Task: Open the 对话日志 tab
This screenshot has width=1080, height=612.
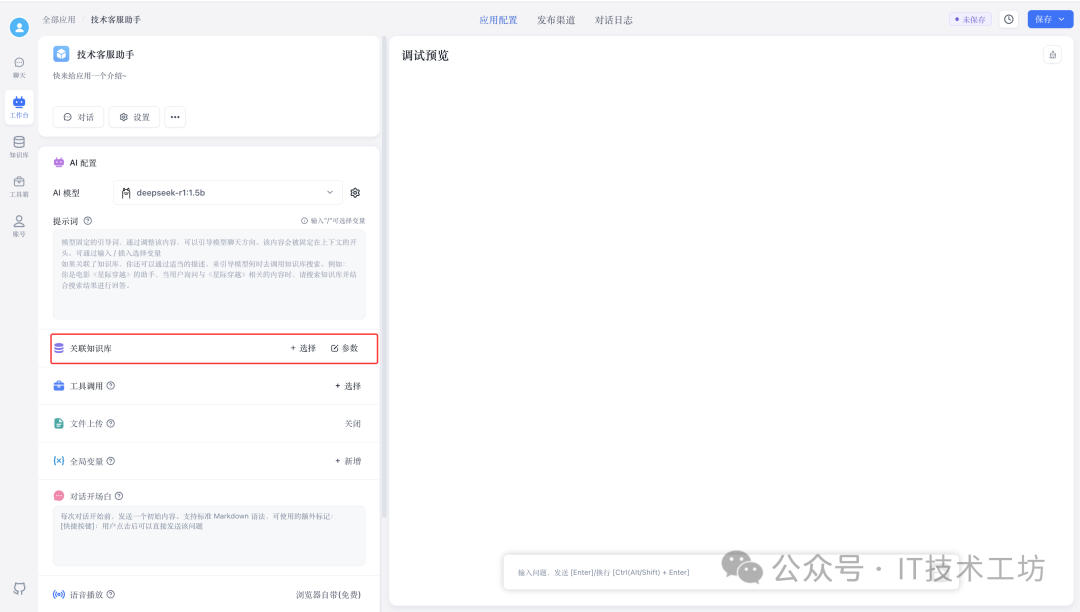Action: pyautogui.click(x=616, y=19)
